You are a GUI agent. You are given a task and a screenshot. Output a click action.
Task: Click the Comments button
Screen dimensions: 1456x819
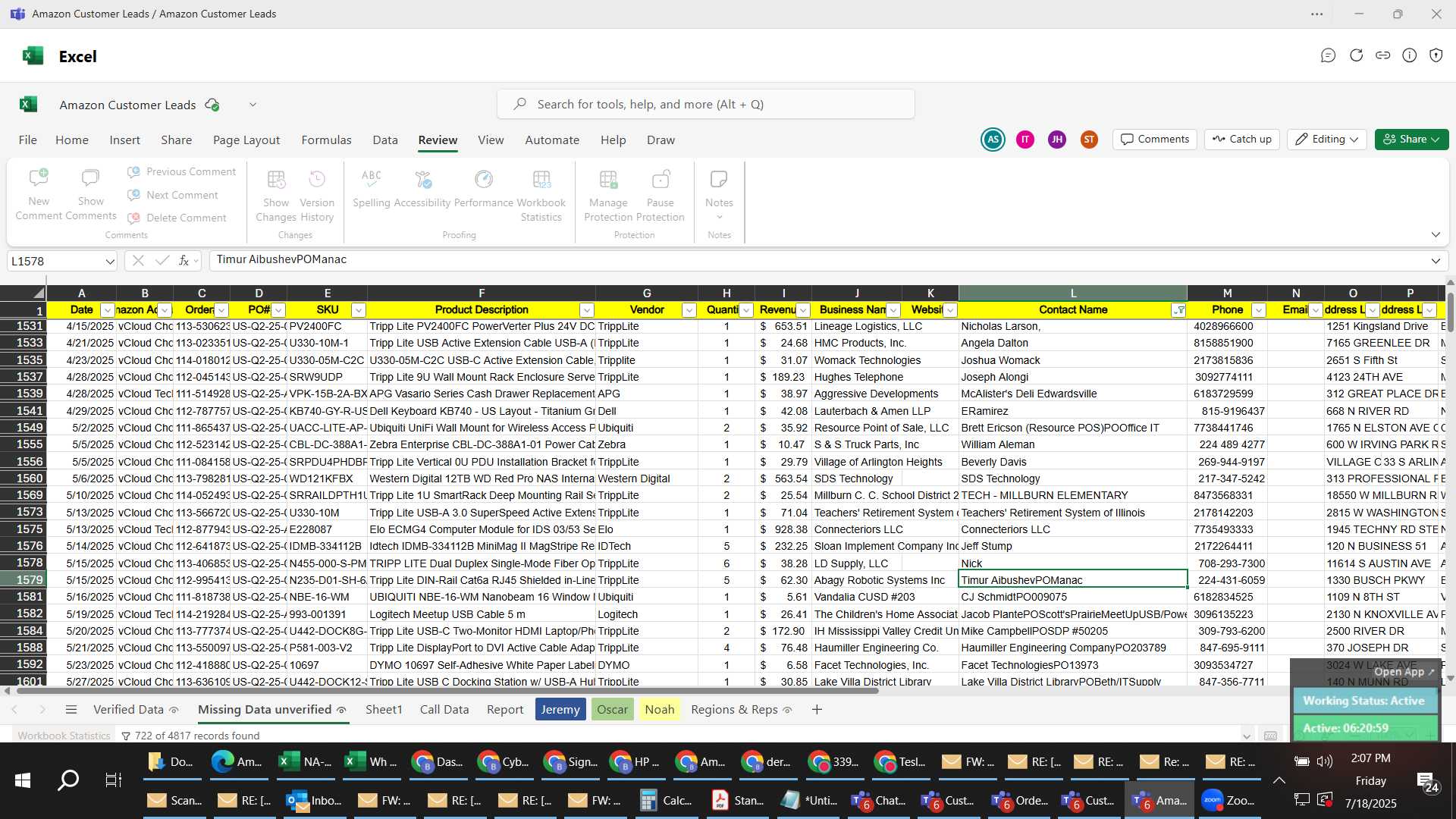click(x=1155, y=140)
